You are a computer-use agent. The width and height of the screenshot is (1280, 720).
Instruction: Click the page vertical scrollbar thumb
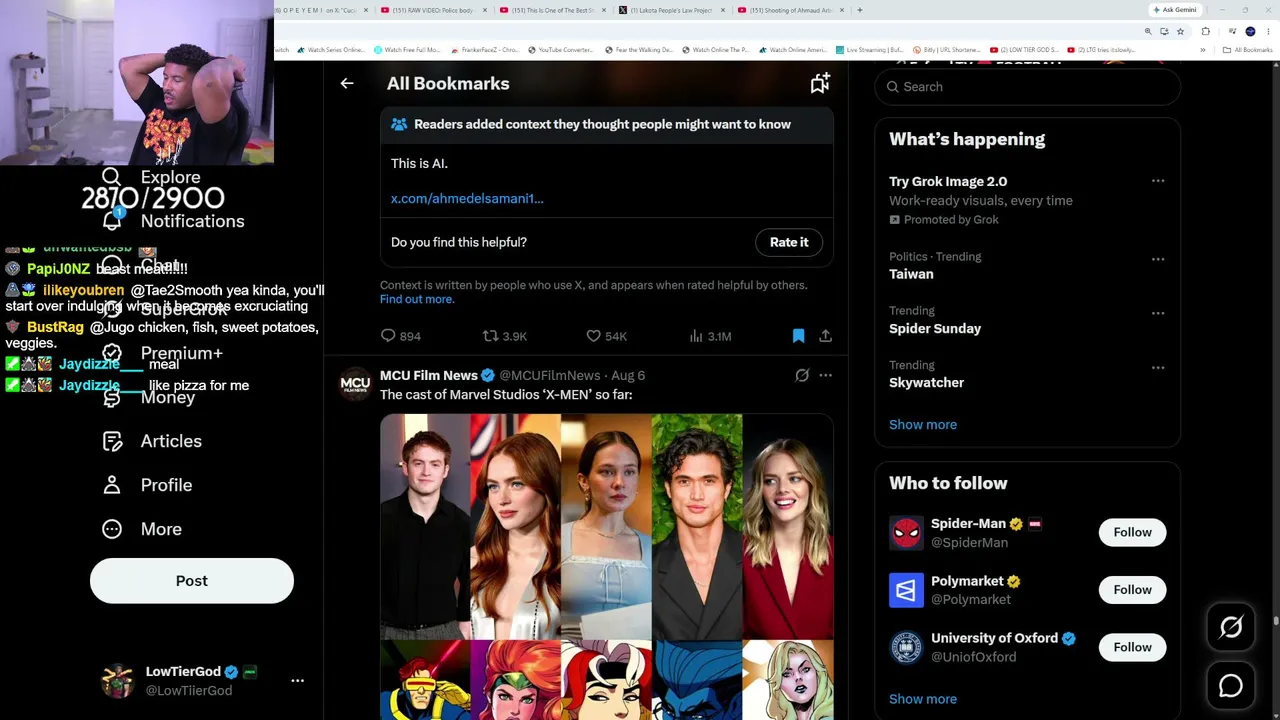[x=1275, y=621]
